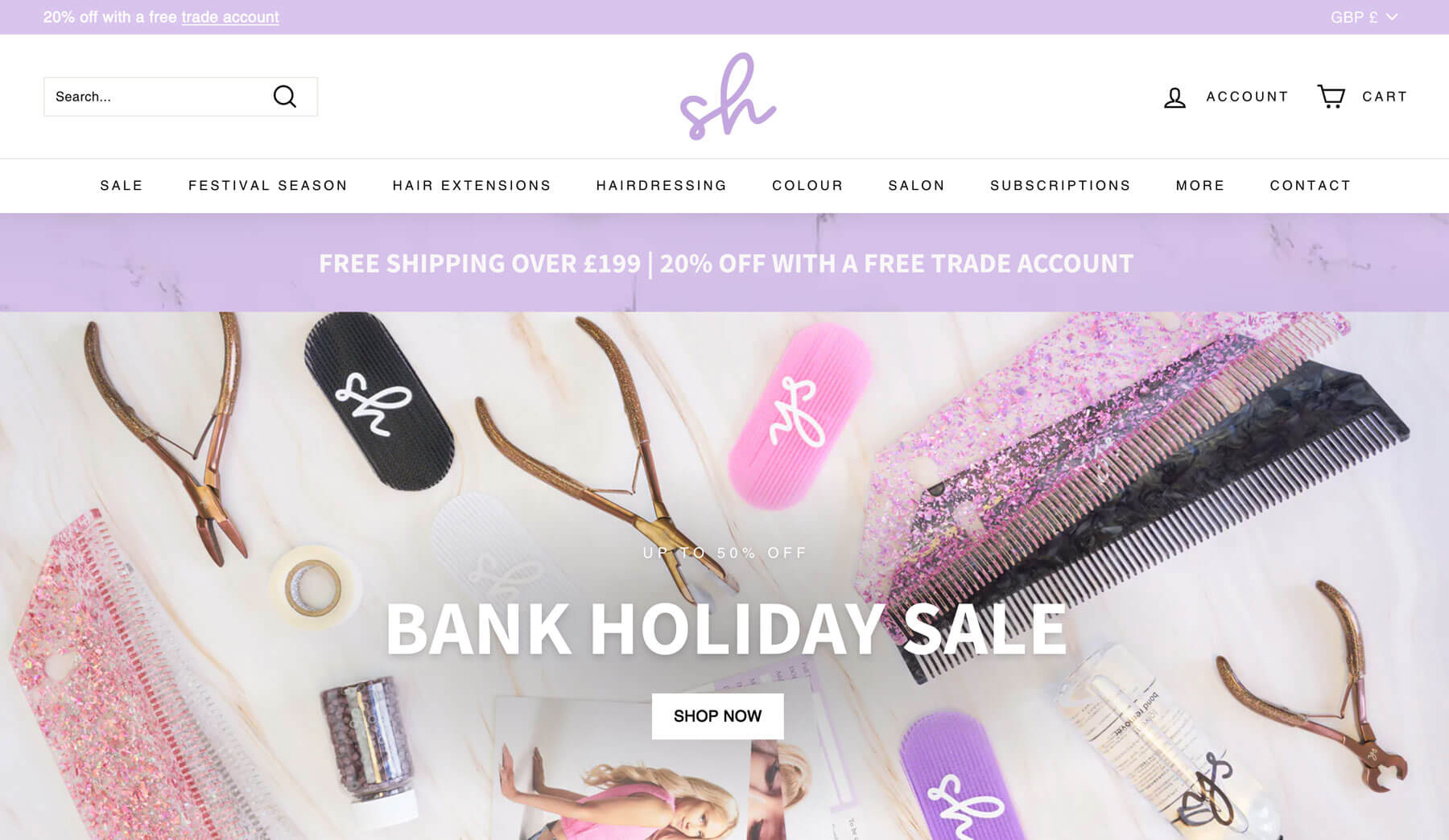
Task: Open the Festival Season menu
Action: (x=268, y=186)
